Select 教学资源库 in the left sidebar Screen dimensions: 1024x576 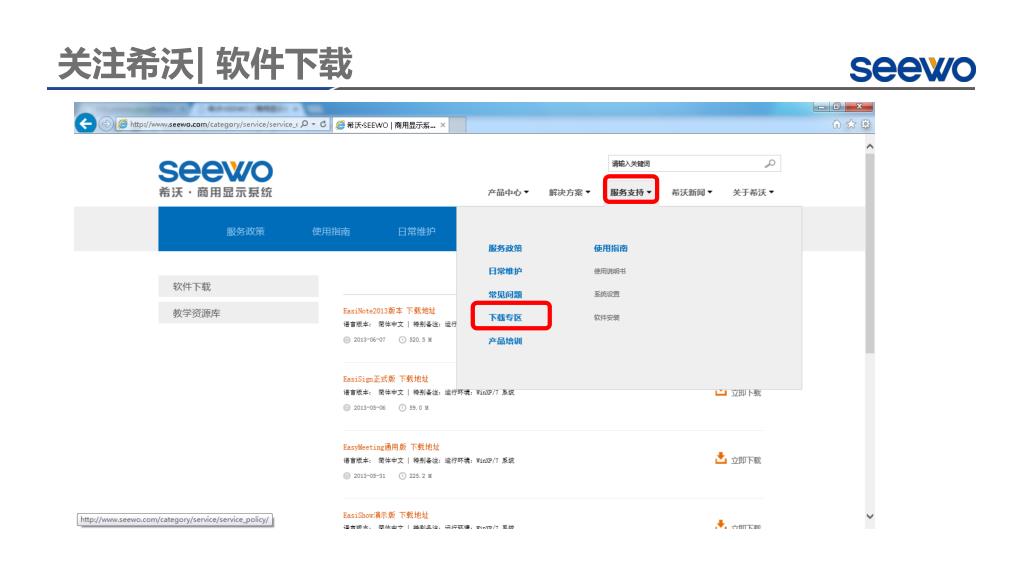pyautogui.click(x=238, y=313)
